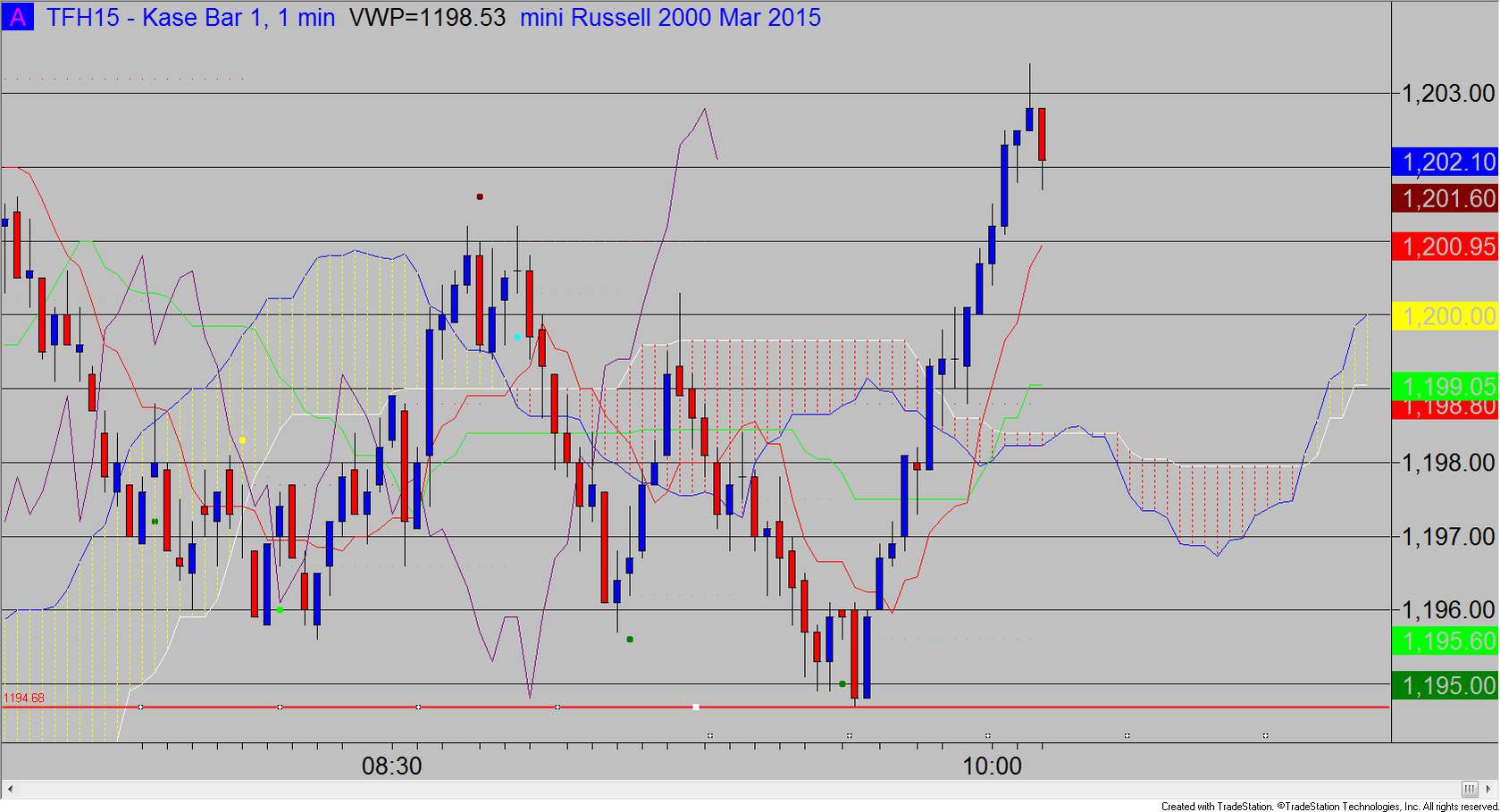This screenshot has height=812, width=1500.
Task: Click the horizontal scrollbar left arrow
Action: (x=11, y=789)
